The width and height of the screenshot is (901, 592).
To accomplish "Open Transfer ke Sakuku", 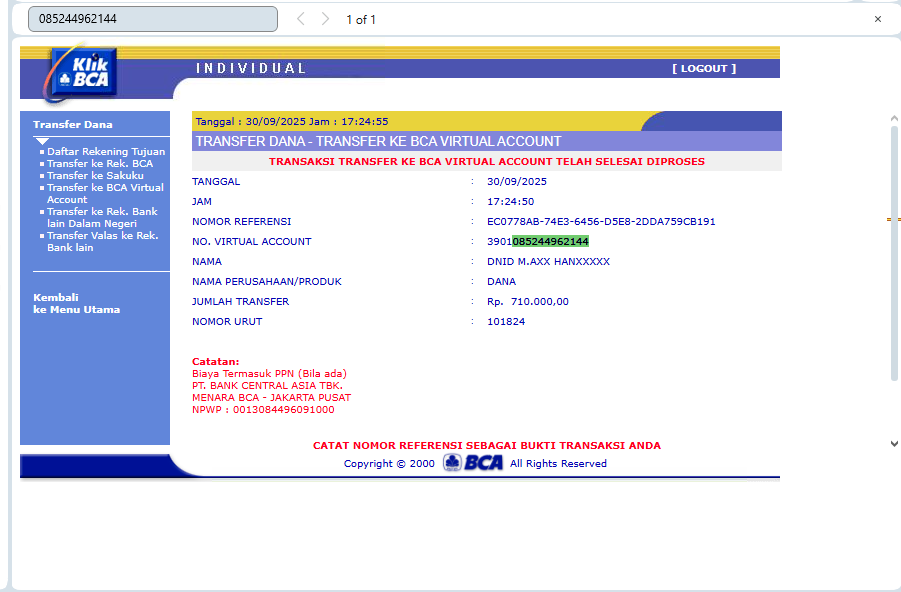I will (95, 176).
